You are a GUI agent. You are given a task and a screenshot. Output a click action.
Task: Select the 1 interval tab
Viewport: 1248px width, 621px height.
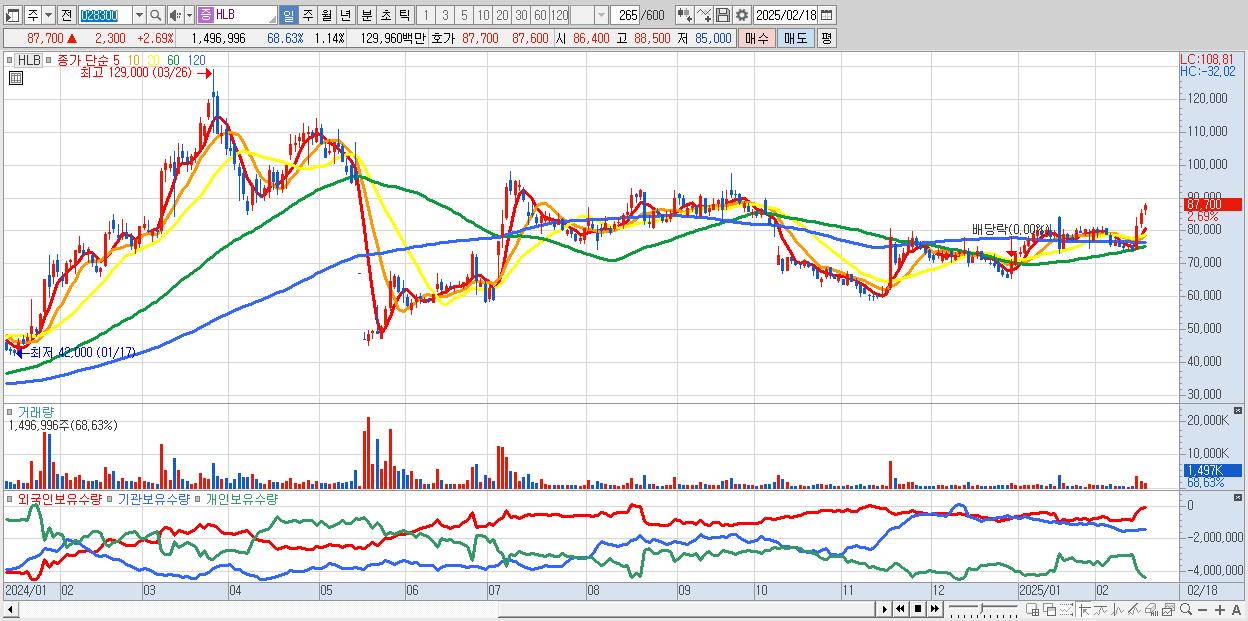pos(425,15)
